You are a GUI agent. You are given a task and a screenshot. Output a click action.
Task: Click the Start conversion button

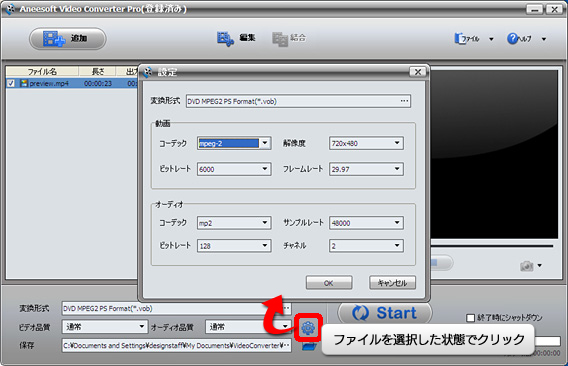[385, 313]
